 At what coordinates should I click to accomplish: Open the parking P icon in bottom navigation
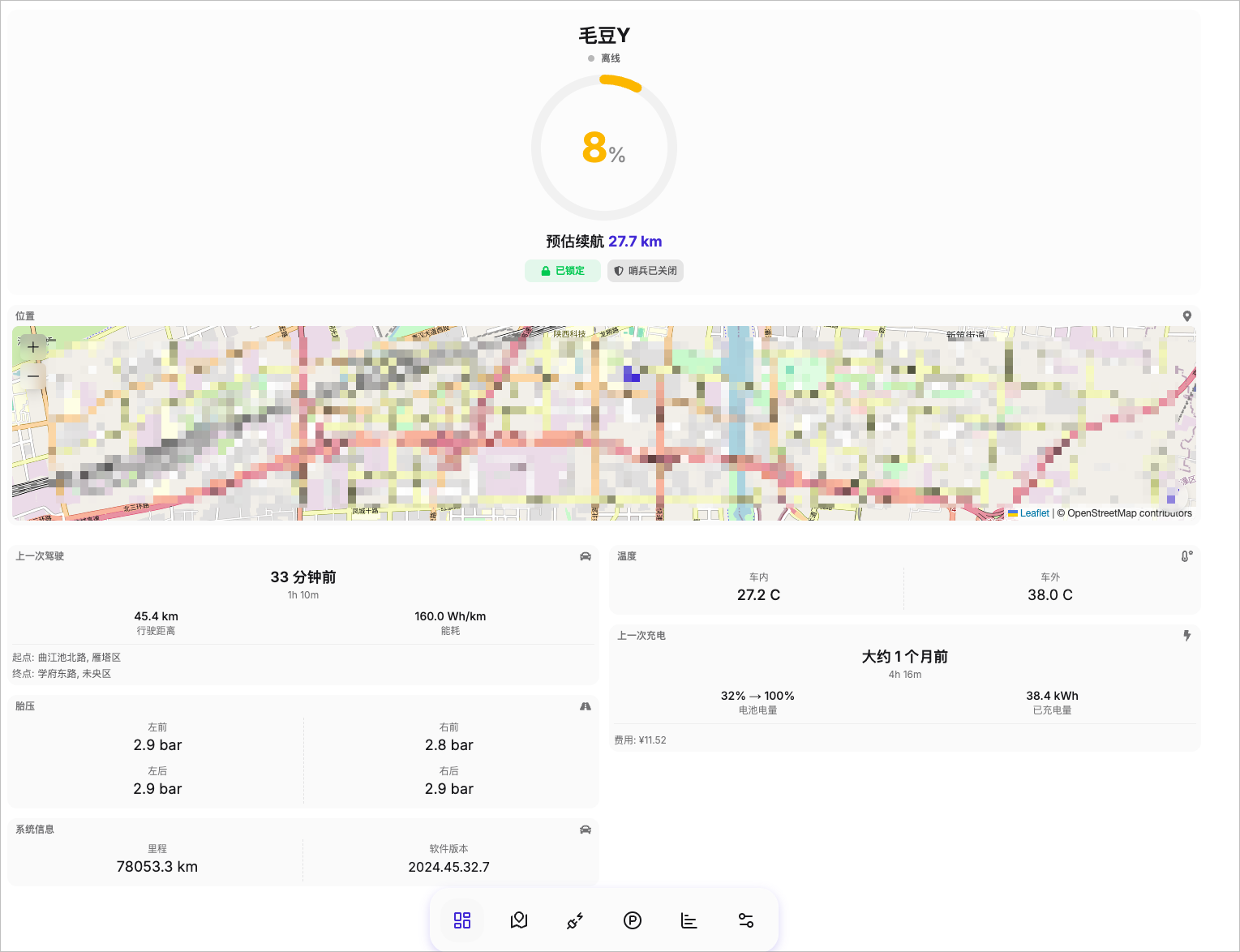[x=633, y=920]
